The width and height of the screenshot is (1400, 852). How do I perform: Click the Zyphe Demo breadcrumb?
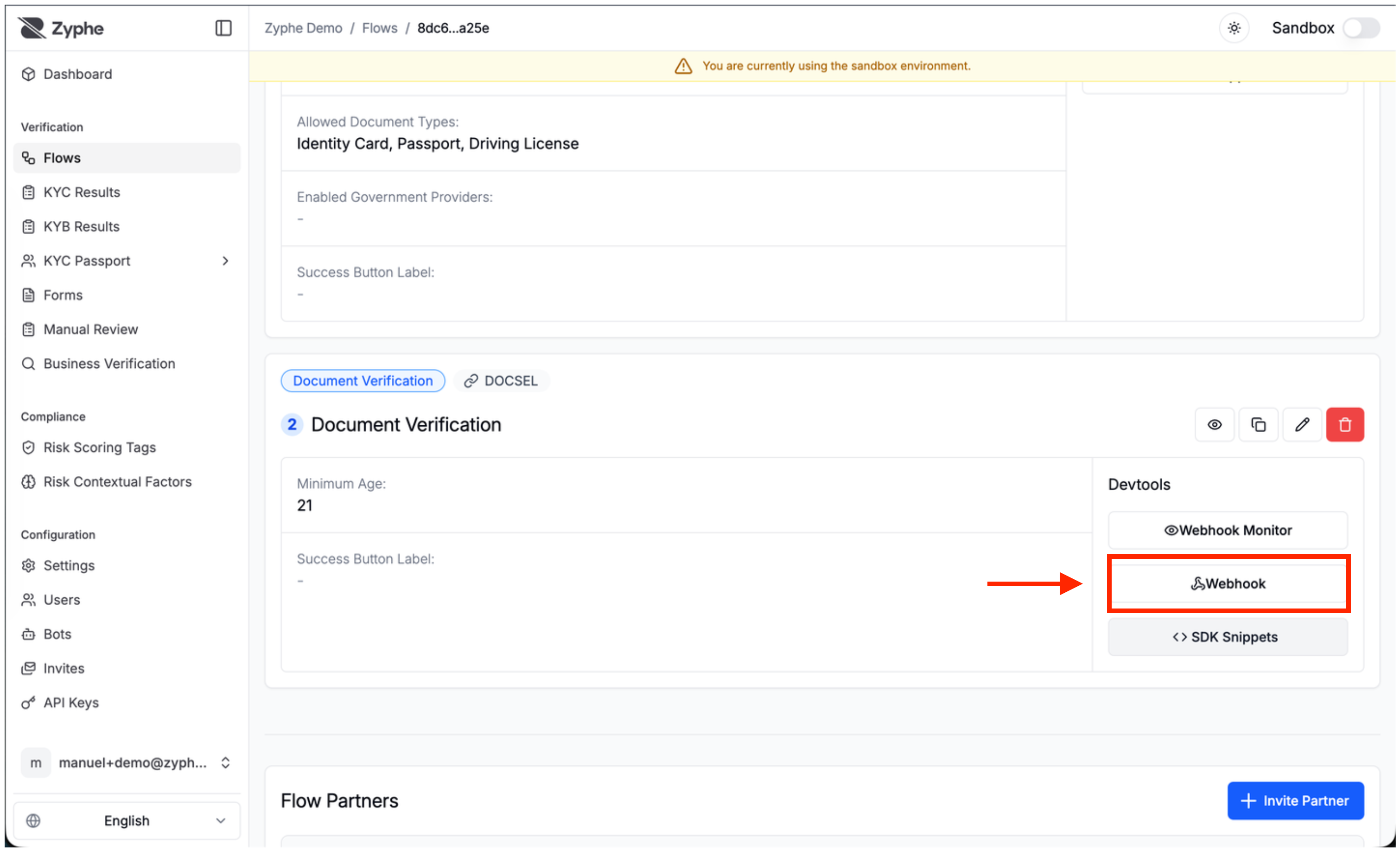pos(303,28)
